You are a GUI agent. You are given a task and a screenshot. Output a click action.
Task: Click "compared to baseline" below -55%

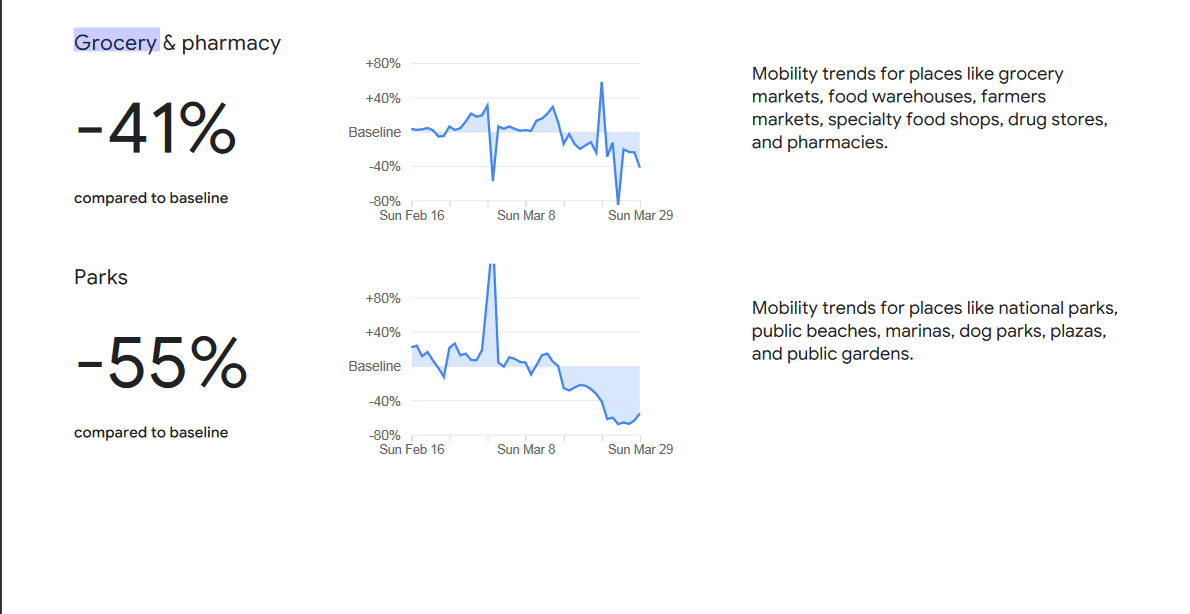[151, 432]
